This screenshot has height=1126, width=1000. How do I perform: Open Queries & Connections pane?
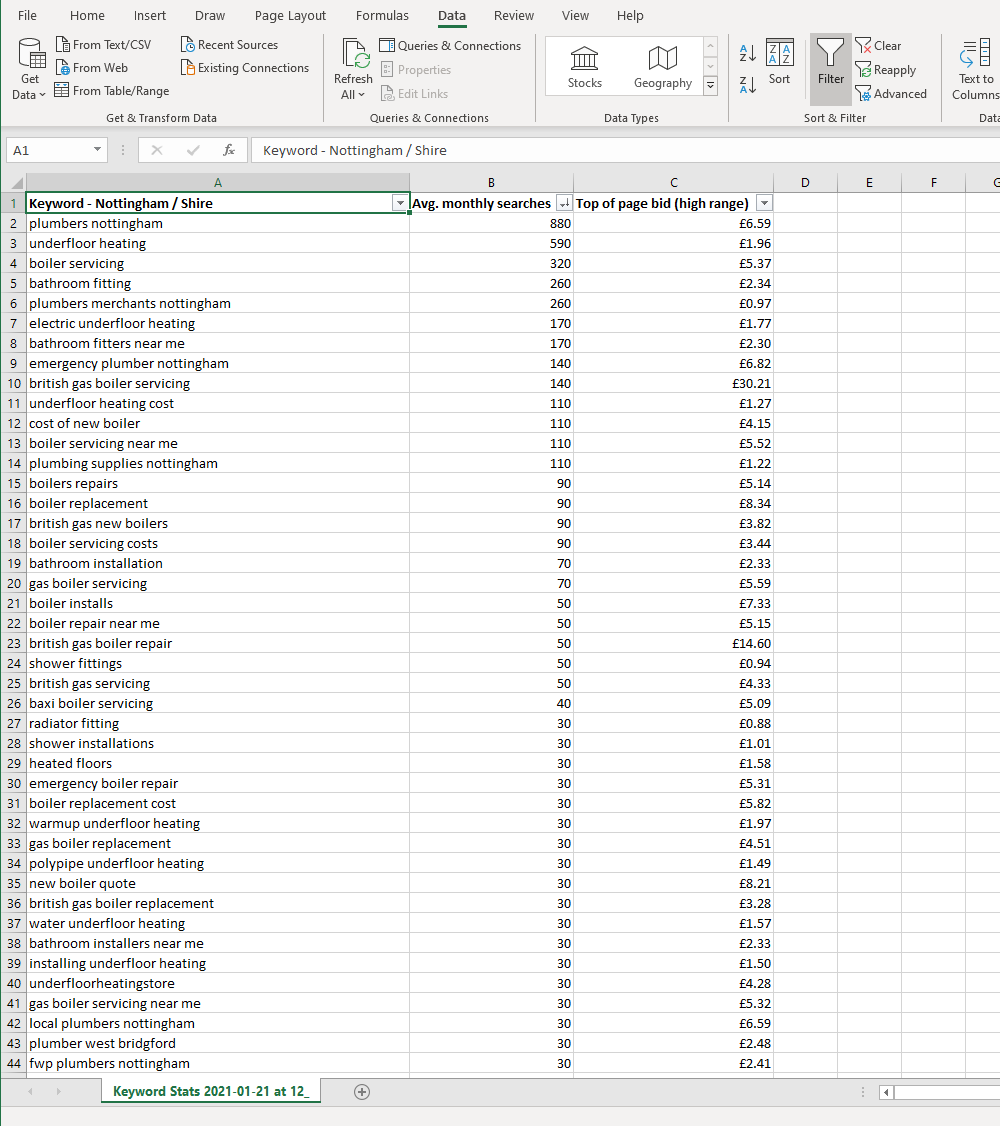[x=450, y=45]
